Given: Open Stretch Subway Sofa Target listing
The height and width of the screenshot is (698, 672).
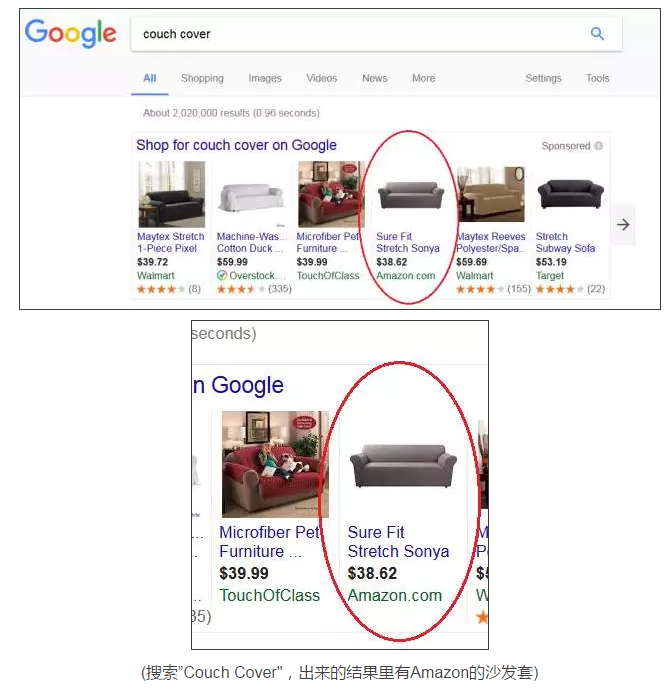Looking at the screenshot, I should pos(565,242).
